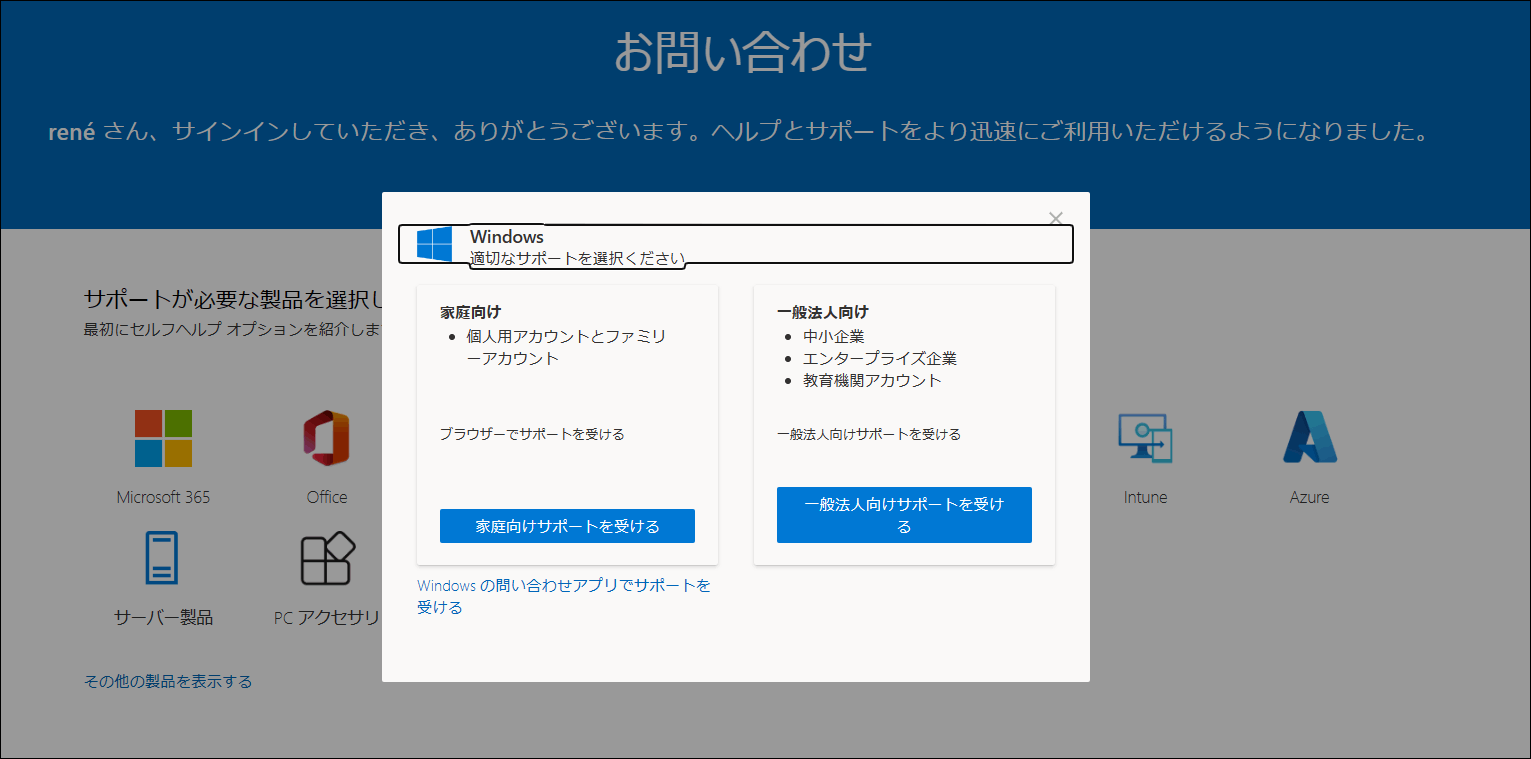Click the 一般法人向けサポートを受ける button
The height and width of the screenshot is (759, 1531).
point(904,515)
